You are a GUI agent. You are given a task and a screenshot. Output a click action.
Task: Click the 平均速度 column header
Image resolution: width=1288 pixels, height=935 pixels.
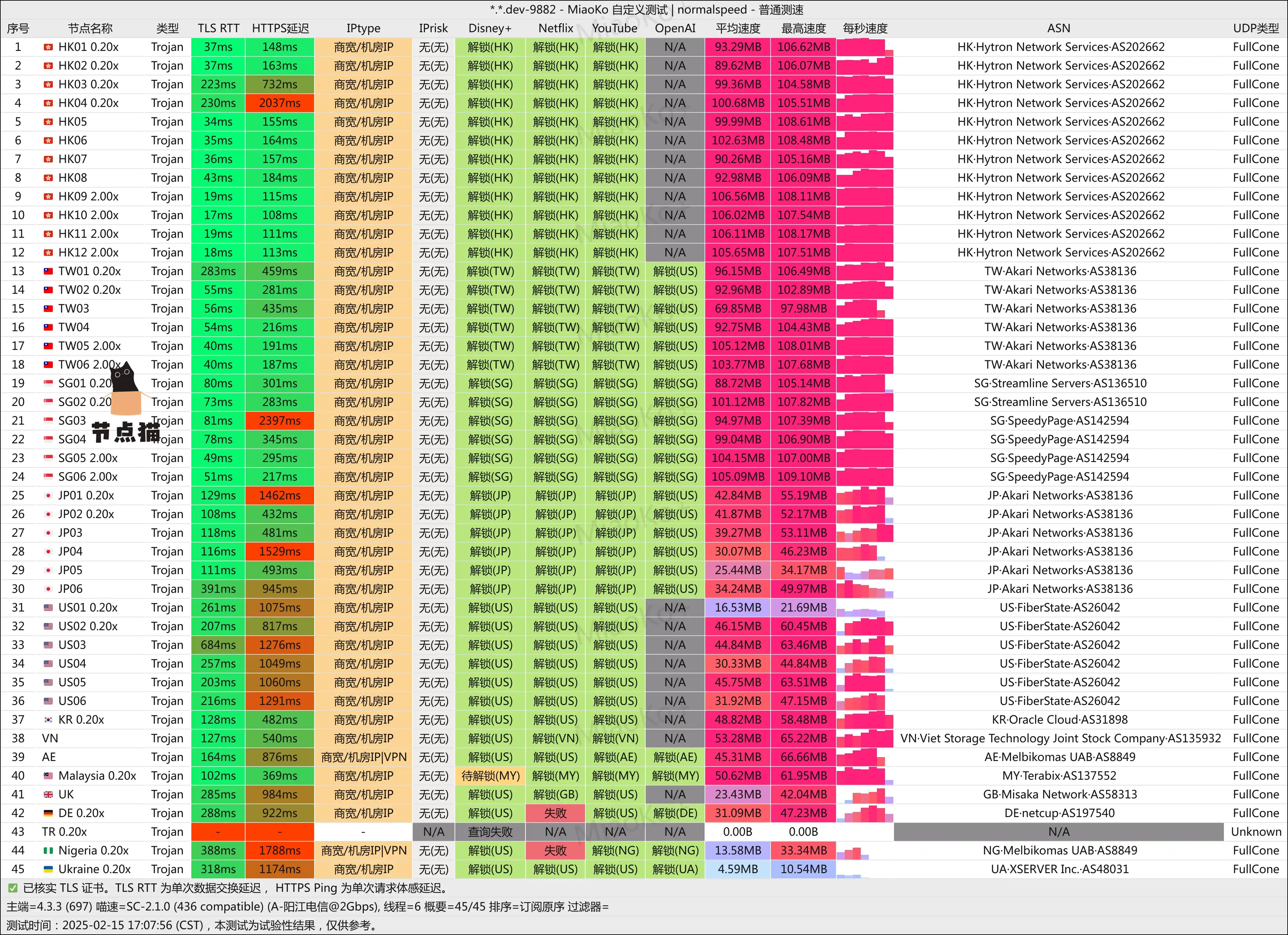tap(738, 28)
